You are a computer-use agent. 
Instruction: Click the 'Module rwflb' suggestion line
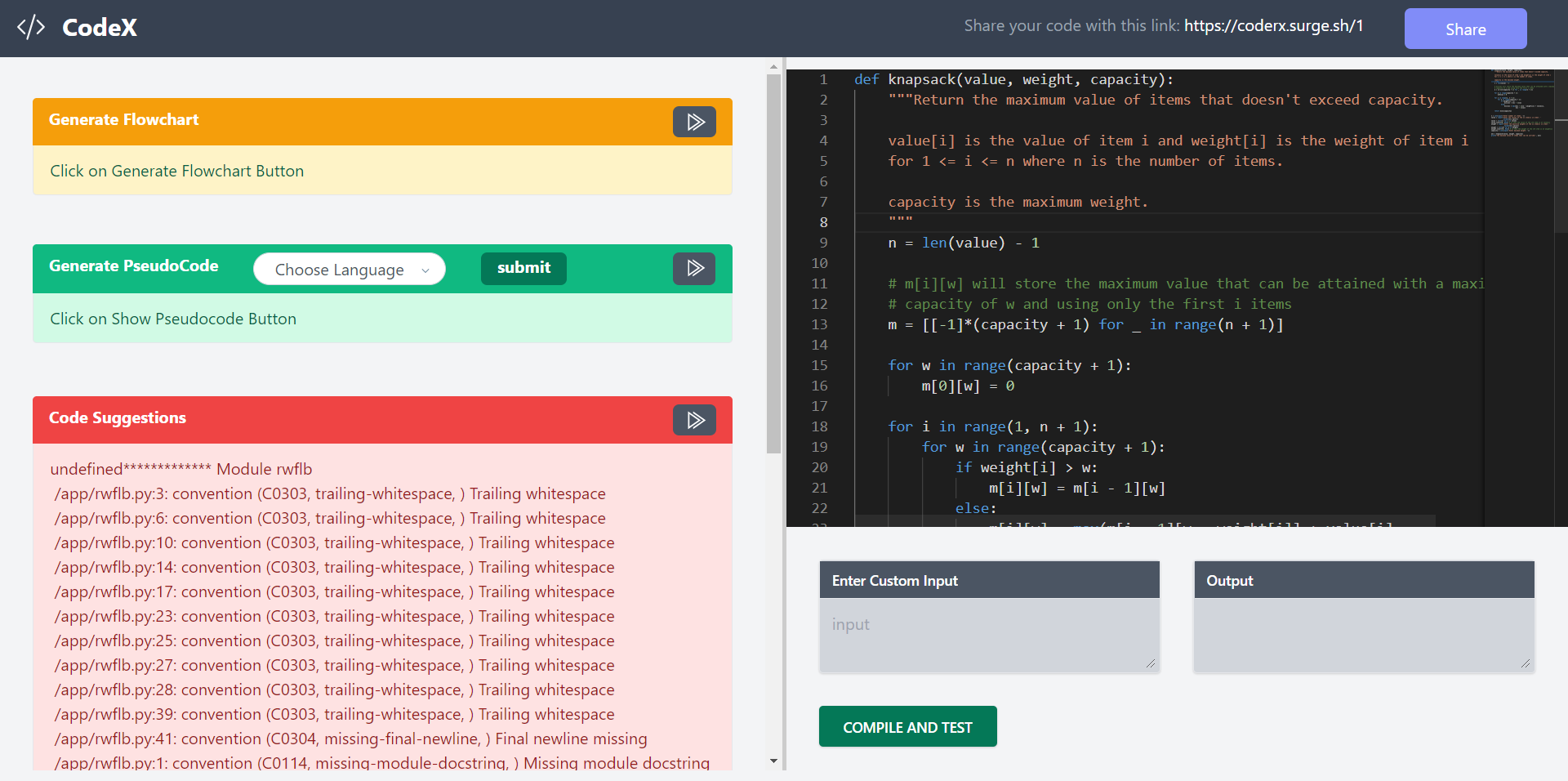(x=181, y=469)
